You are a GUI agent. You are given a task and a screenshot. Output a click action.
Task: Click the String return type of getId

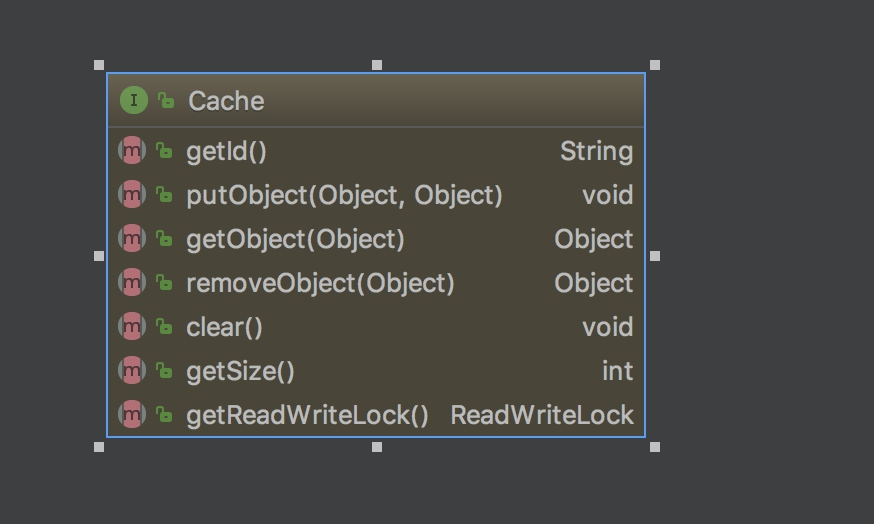[596, 152]
